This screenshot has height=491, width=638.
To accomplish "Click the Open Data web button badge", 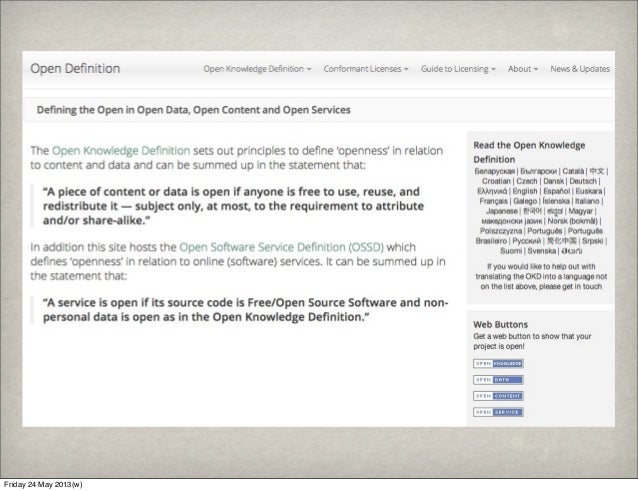I will (x=498, y=380).
